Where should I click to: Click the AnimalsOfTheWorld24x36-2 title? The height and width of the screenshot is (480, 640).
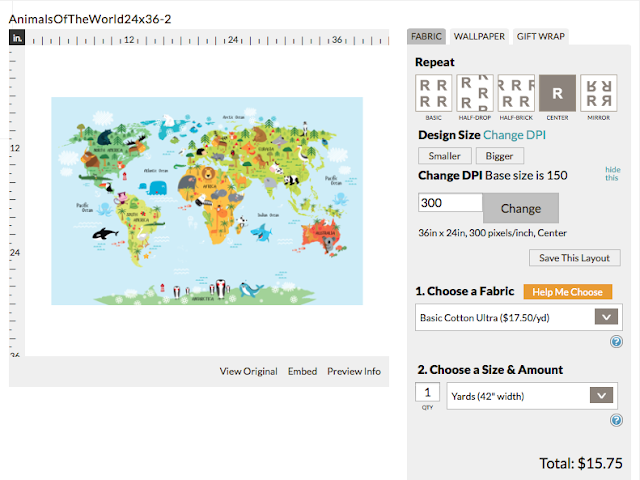pos(90,19)
